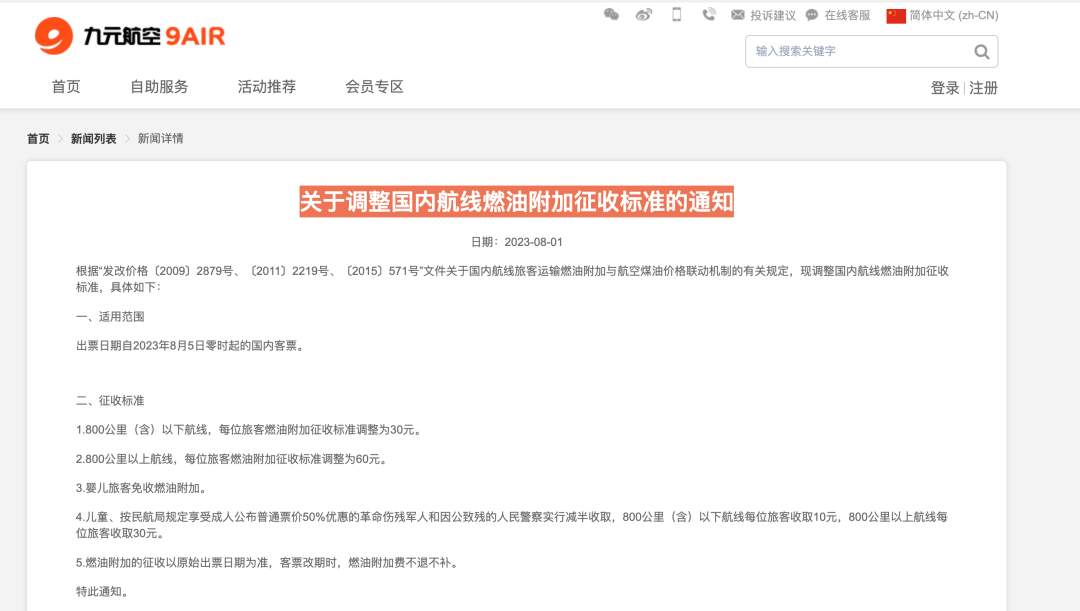Open the 简体中文 (zh-CN) language selector
Image resolution: width=1080 pixels, height=611 pixels.
tap(951, 15)
